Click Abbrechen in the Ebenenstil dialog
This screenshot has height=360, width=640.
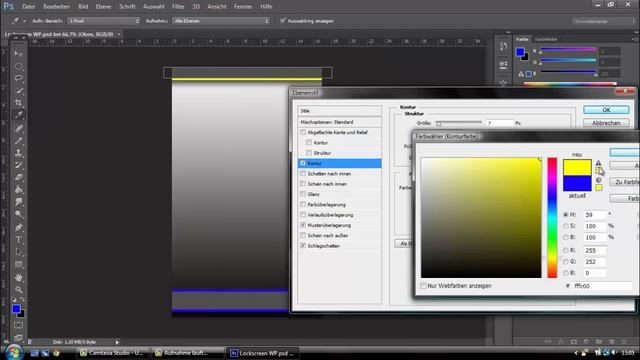[x=606, y=123]
